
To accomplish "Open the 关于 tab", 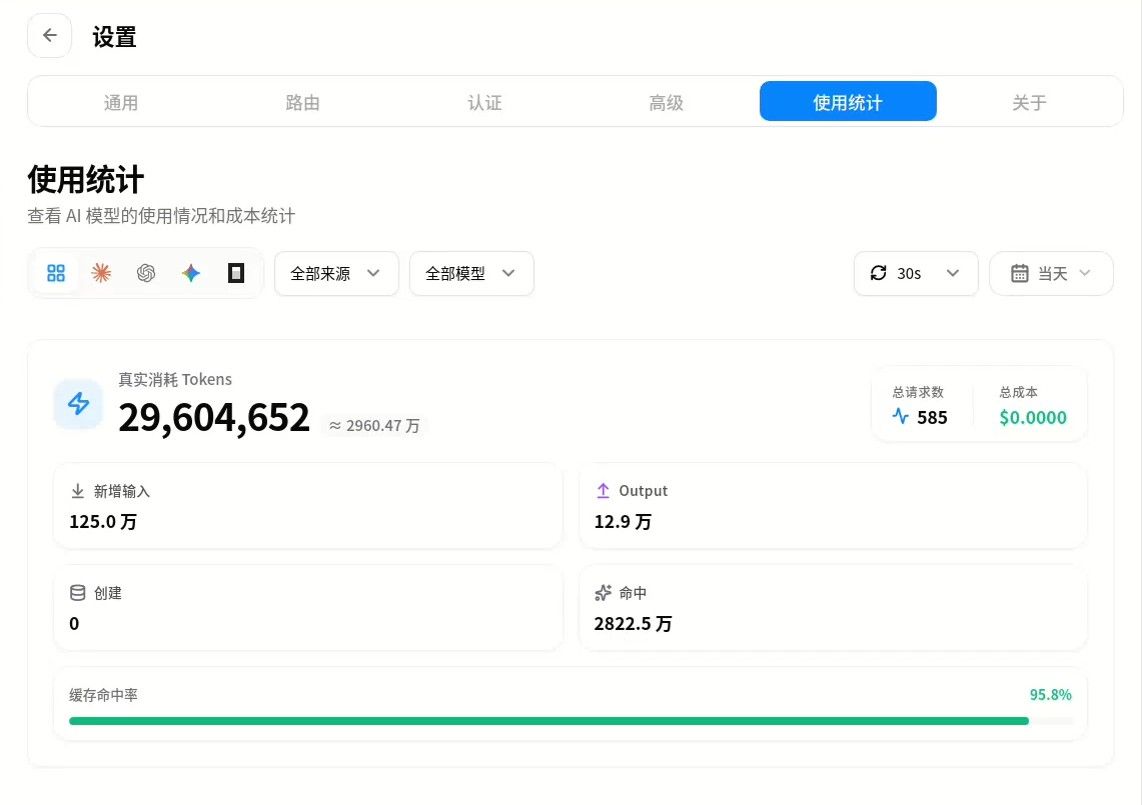I will (x=1029, y=102).
